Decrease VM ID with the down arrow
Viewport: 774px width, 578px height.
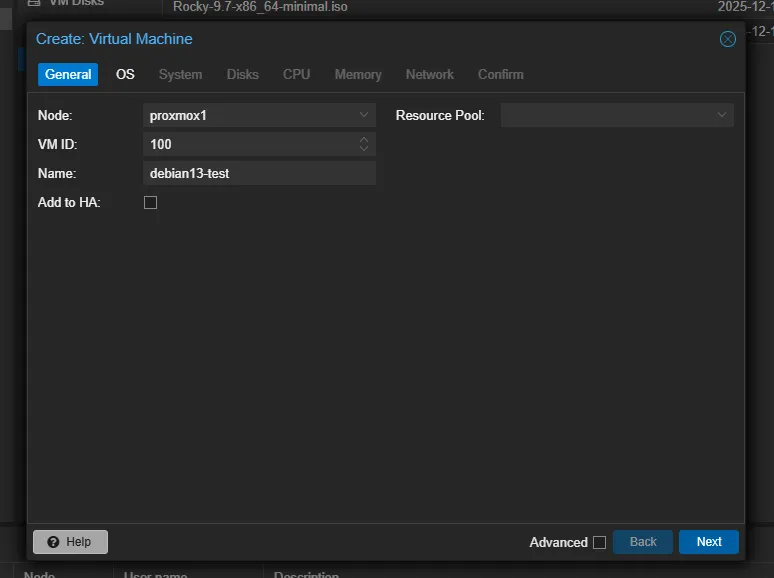pos(364,149)
